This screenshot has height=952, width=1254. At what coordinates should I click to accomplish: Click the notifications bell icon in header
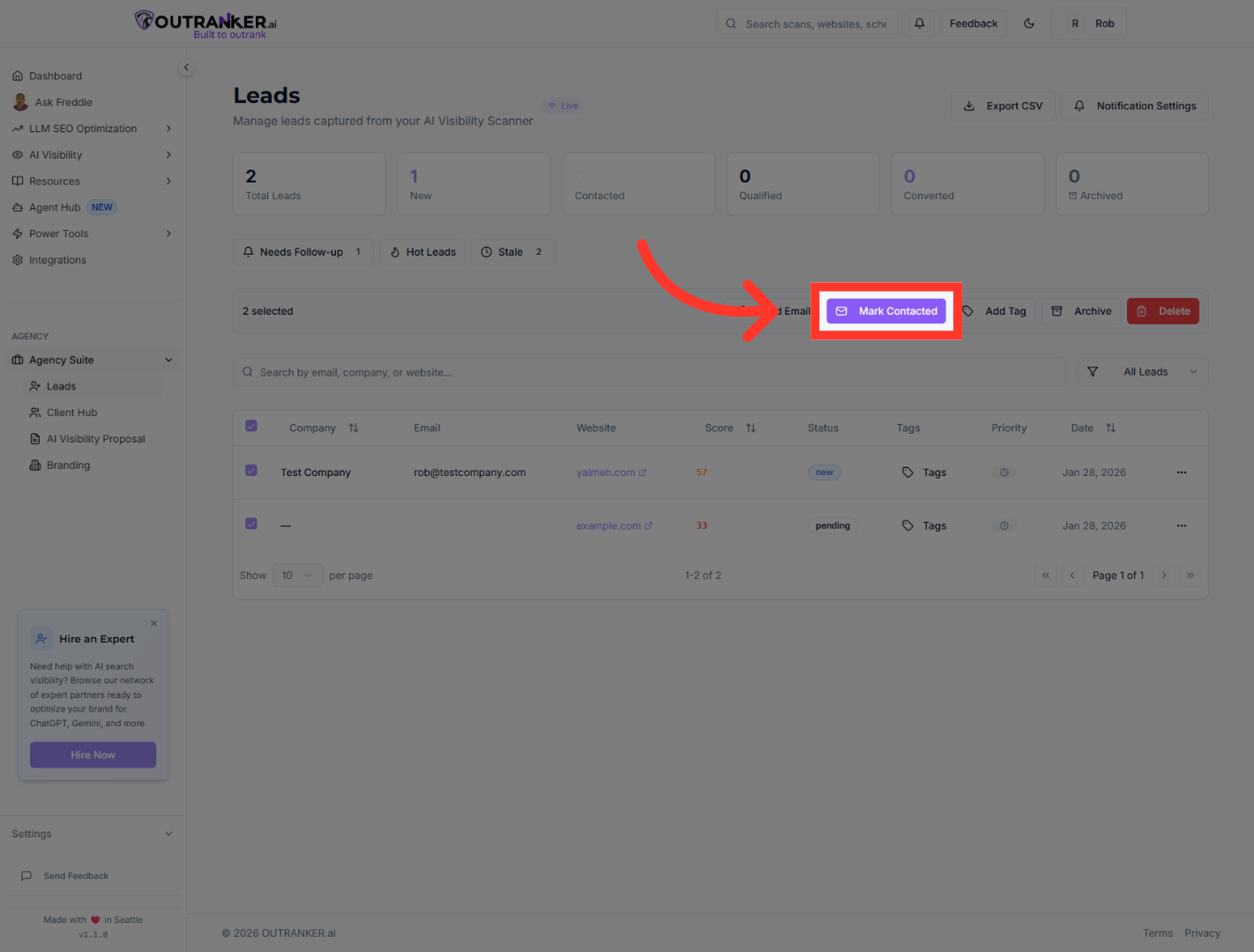coord(919,24)
